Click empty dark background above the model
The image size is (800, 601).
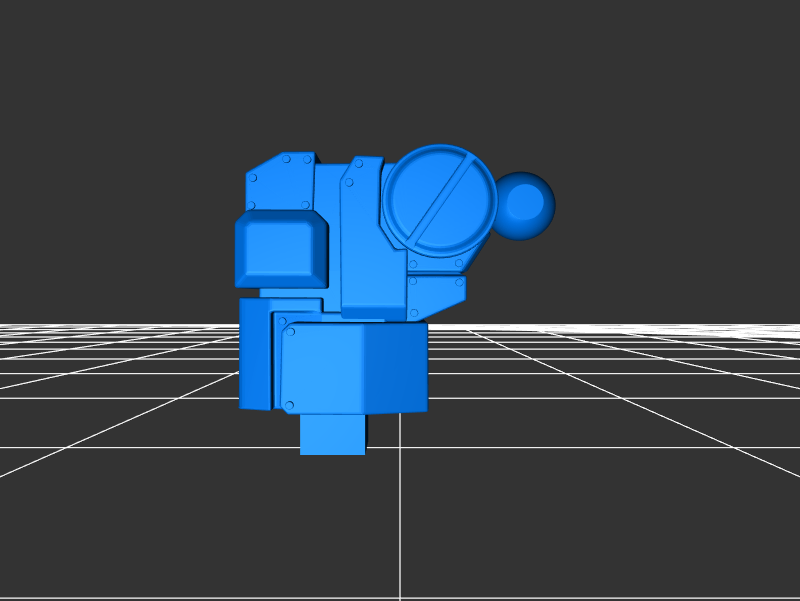[400, 70]
